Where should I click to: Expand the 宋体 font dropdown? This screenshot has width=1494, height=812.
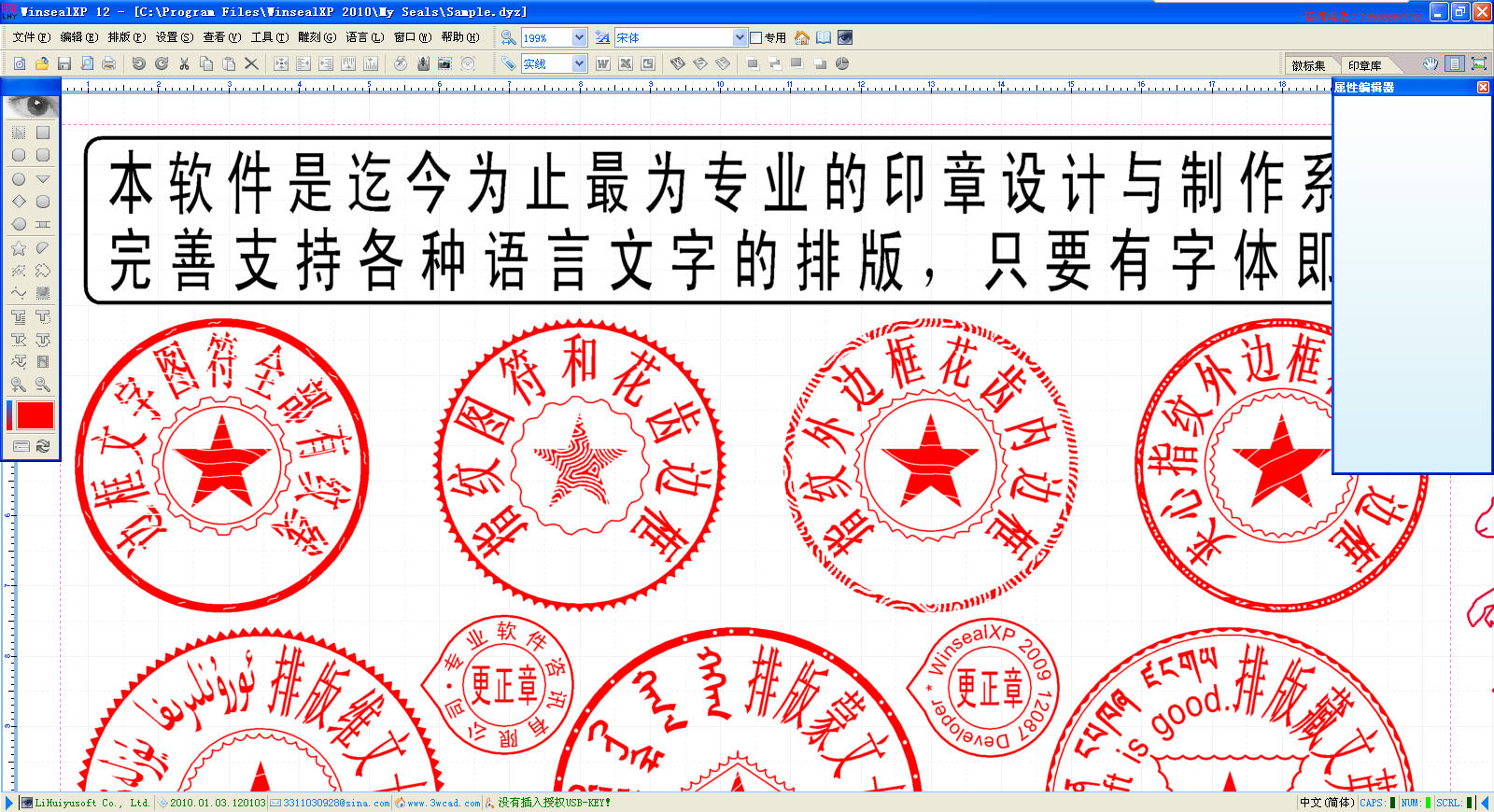point(740,37)
